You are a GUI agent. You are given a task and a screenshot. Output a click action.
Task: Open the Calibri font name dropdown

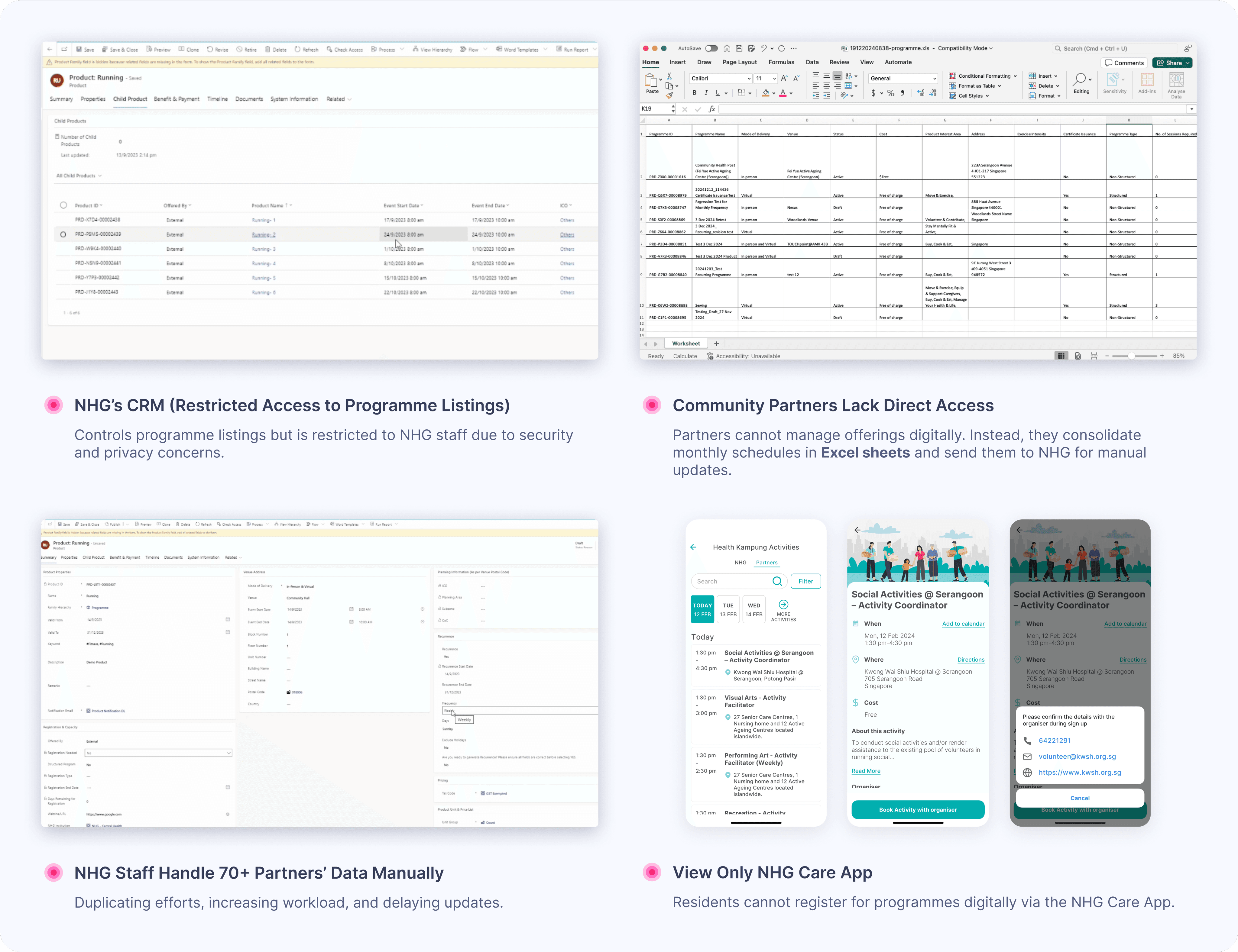click(721, 78)
